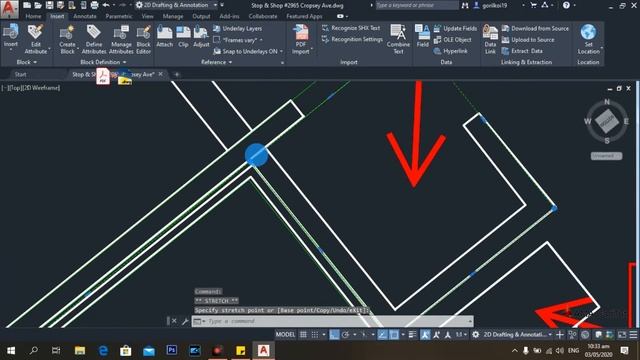Launch the Block Editor
This screenshot has width=640, height=360.
(x=144, y=39)
